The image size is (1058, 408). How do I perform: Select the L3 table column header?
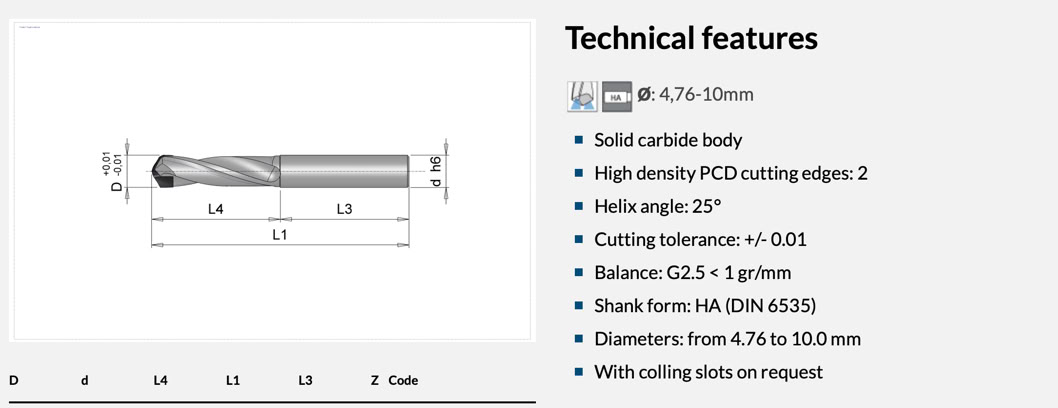coord(305,381)
